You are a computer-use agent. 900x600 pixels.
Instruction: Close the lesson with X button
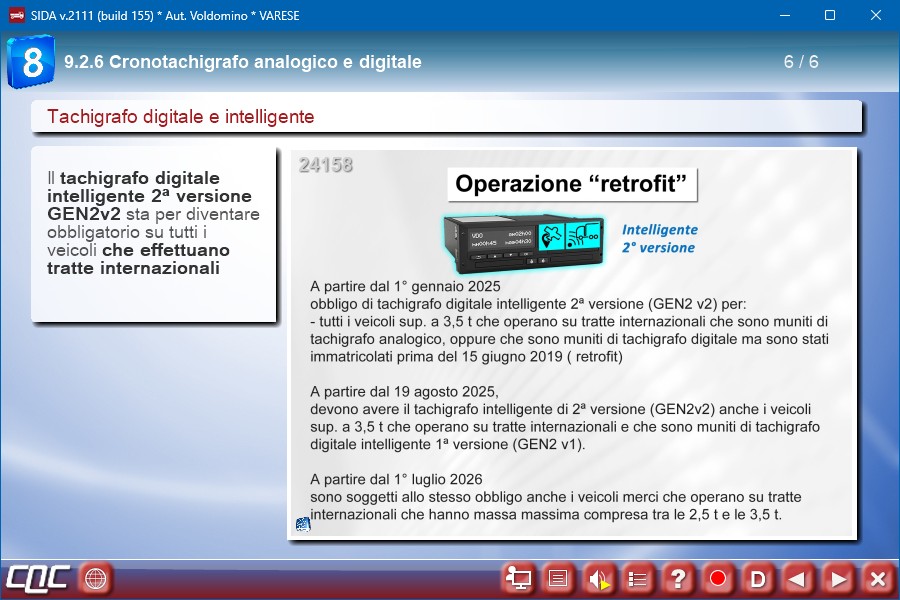(877, 578)
